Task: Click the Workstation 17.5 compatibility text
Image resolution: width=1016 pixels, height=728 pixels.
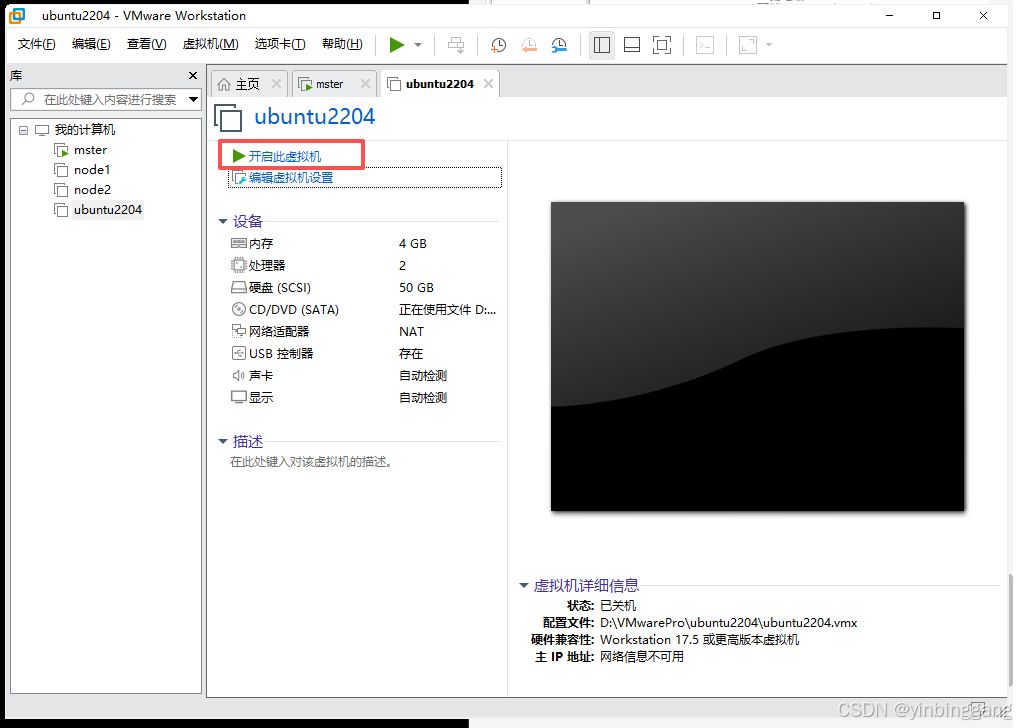Action: click(699, 639)
